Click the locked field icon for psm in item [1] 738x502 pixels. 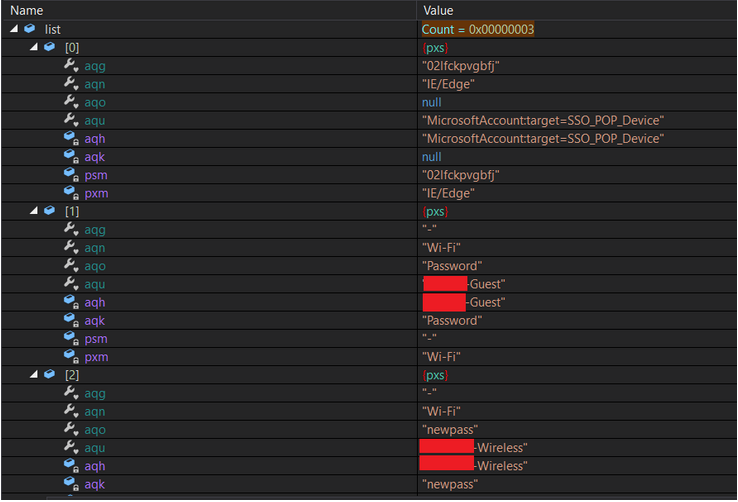click(x=70, y=339)
